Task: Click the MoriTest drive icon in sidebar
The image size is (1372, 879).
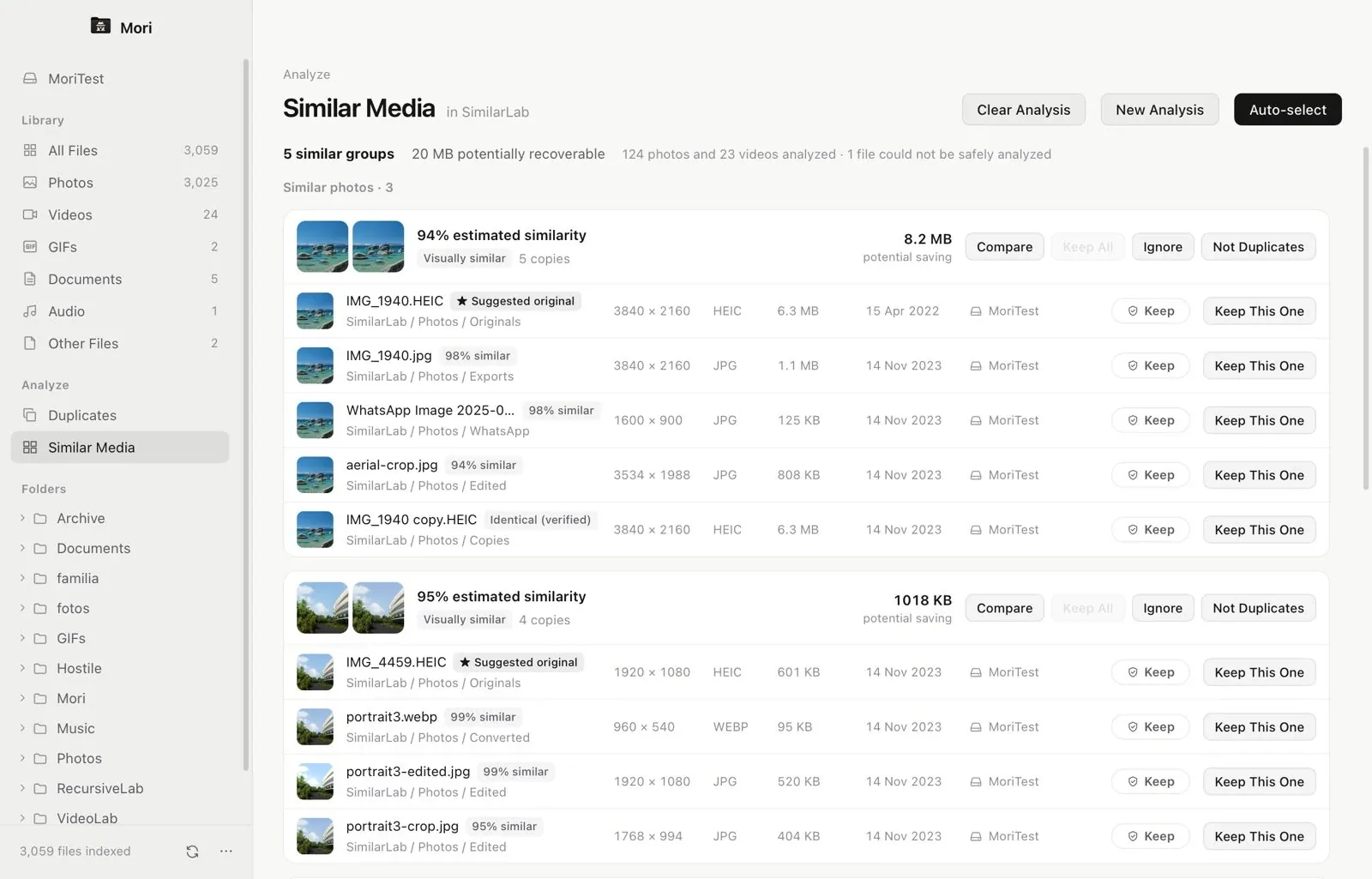Action: pyautogui.click(x=30, y=78)
